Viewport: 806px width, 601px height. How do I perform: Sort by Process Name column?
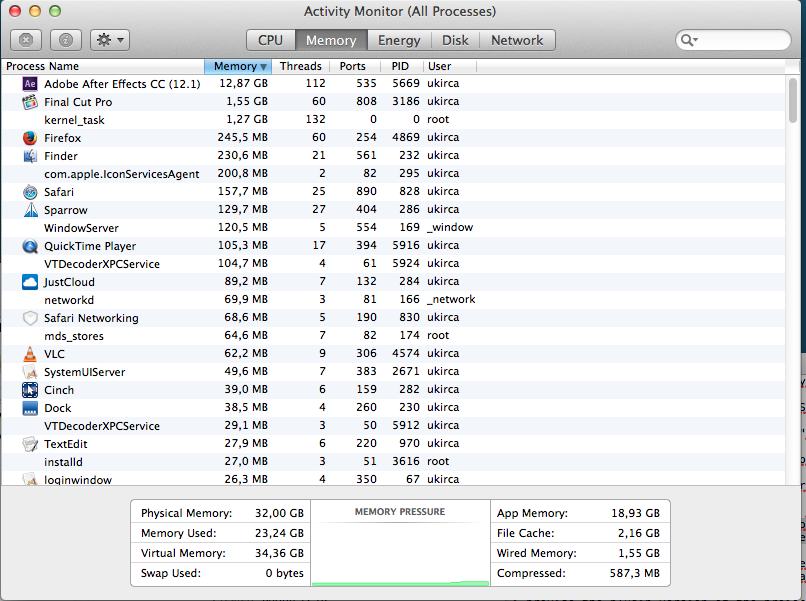103,66
